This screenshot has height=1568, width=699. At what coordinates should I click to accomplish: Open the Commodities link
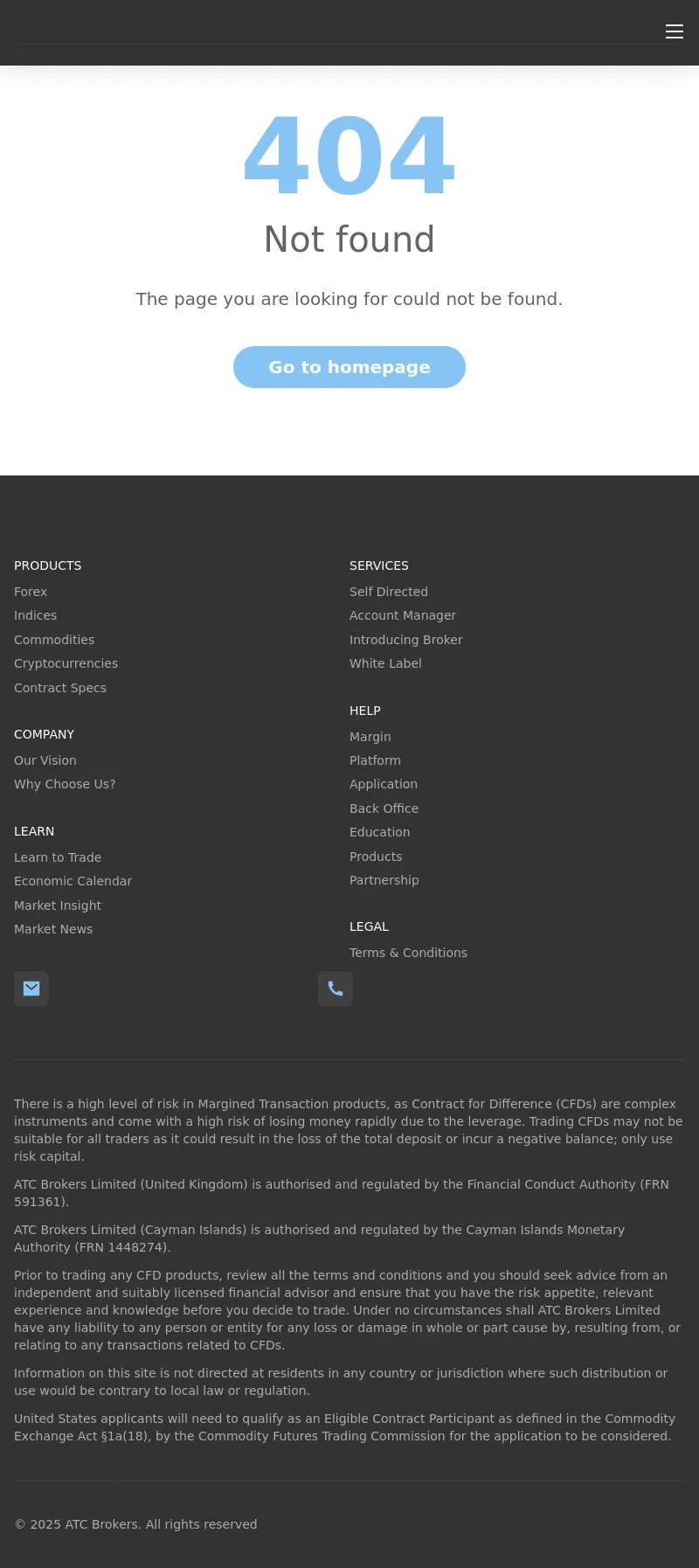click(54, 640)
